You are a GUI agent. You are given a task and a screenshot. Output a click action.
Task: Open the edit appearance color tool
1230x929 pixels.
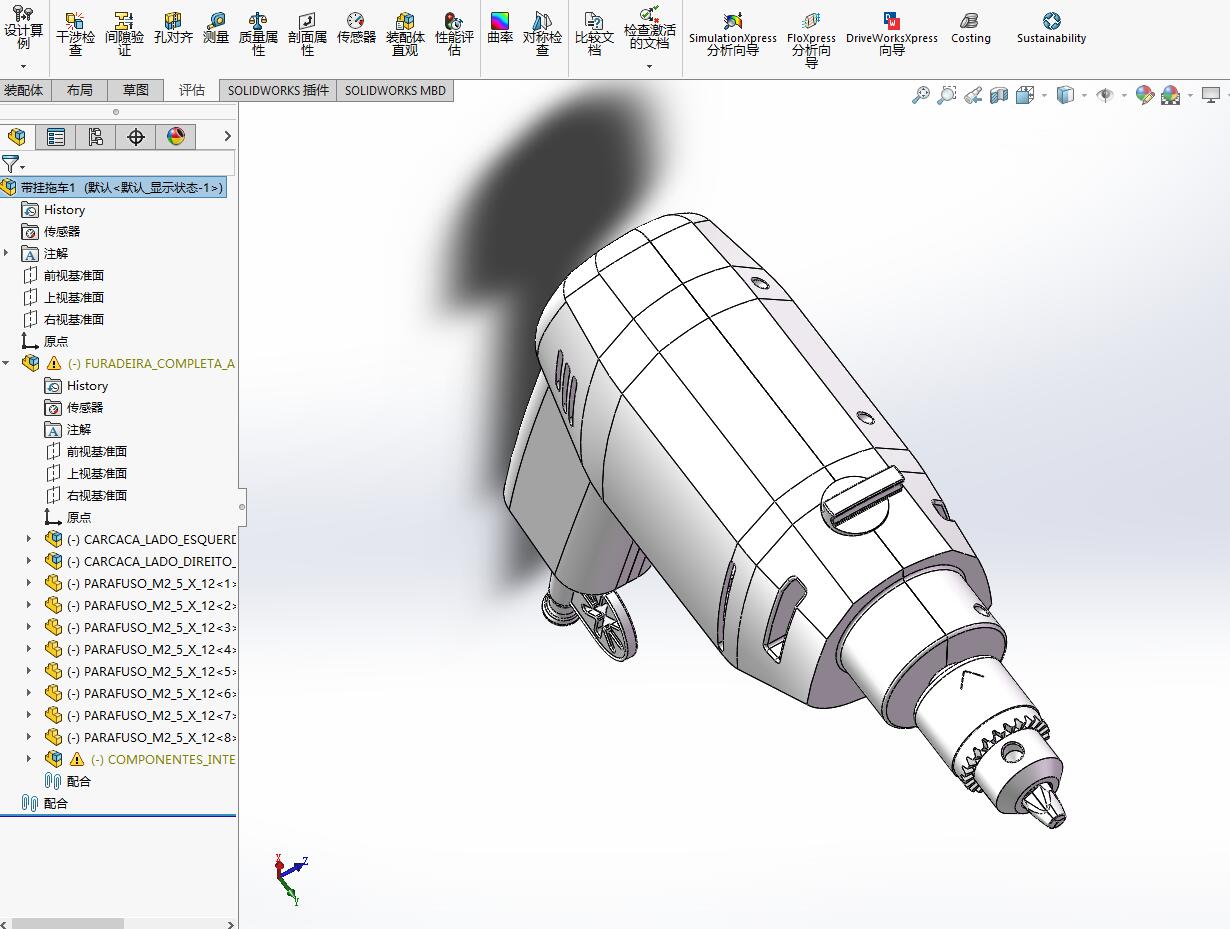[x=1145, y=95]
